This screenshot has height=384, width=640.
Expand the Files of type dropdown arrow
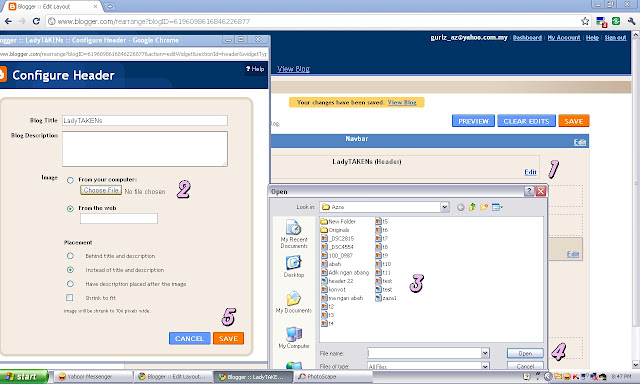tap(485, 366)
